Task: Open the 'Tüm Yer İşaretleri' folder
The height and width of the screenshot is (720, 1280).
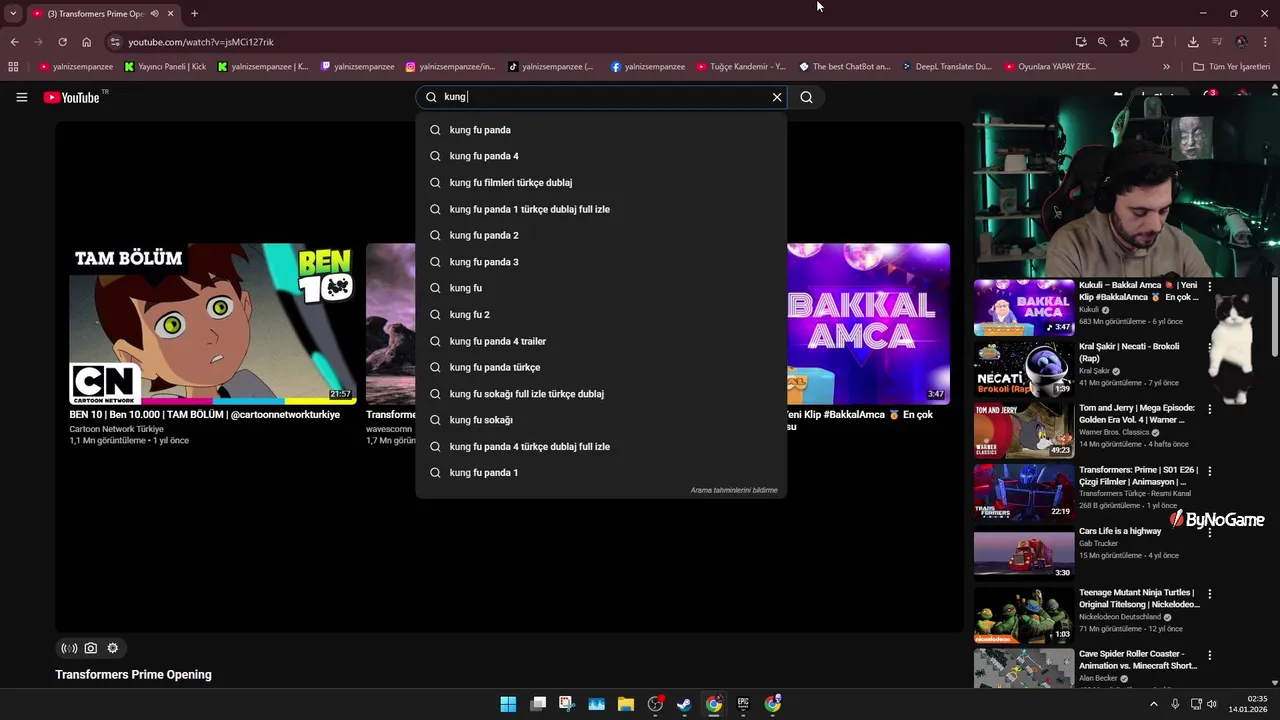Action: click(x=1232, y=67)
